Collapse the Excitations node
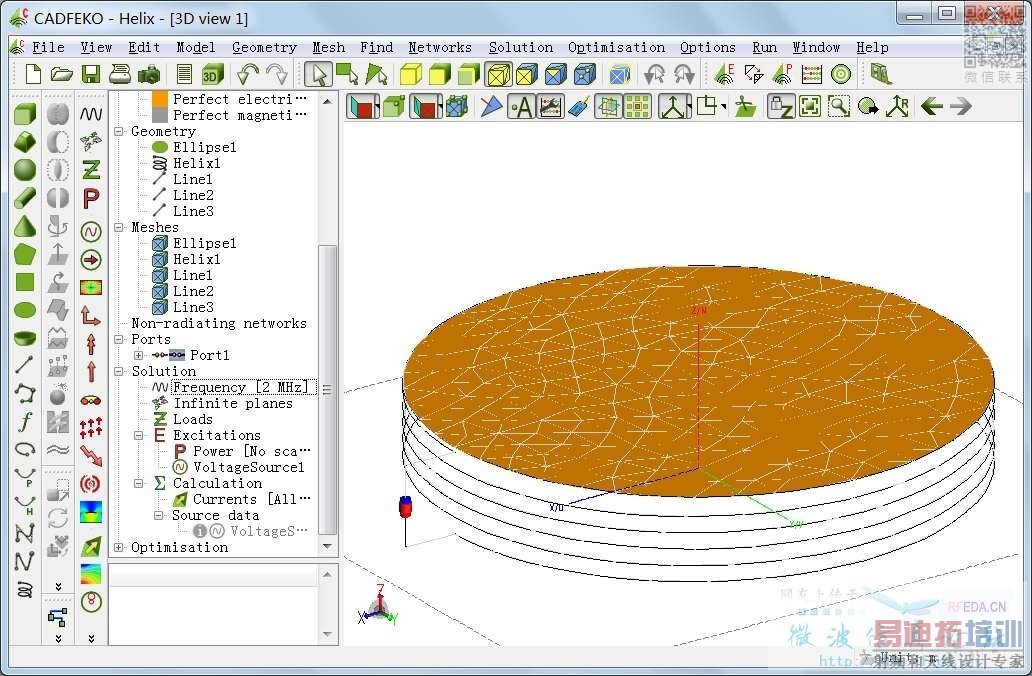Screen dimensions: 1032x676 click(139, 436)
